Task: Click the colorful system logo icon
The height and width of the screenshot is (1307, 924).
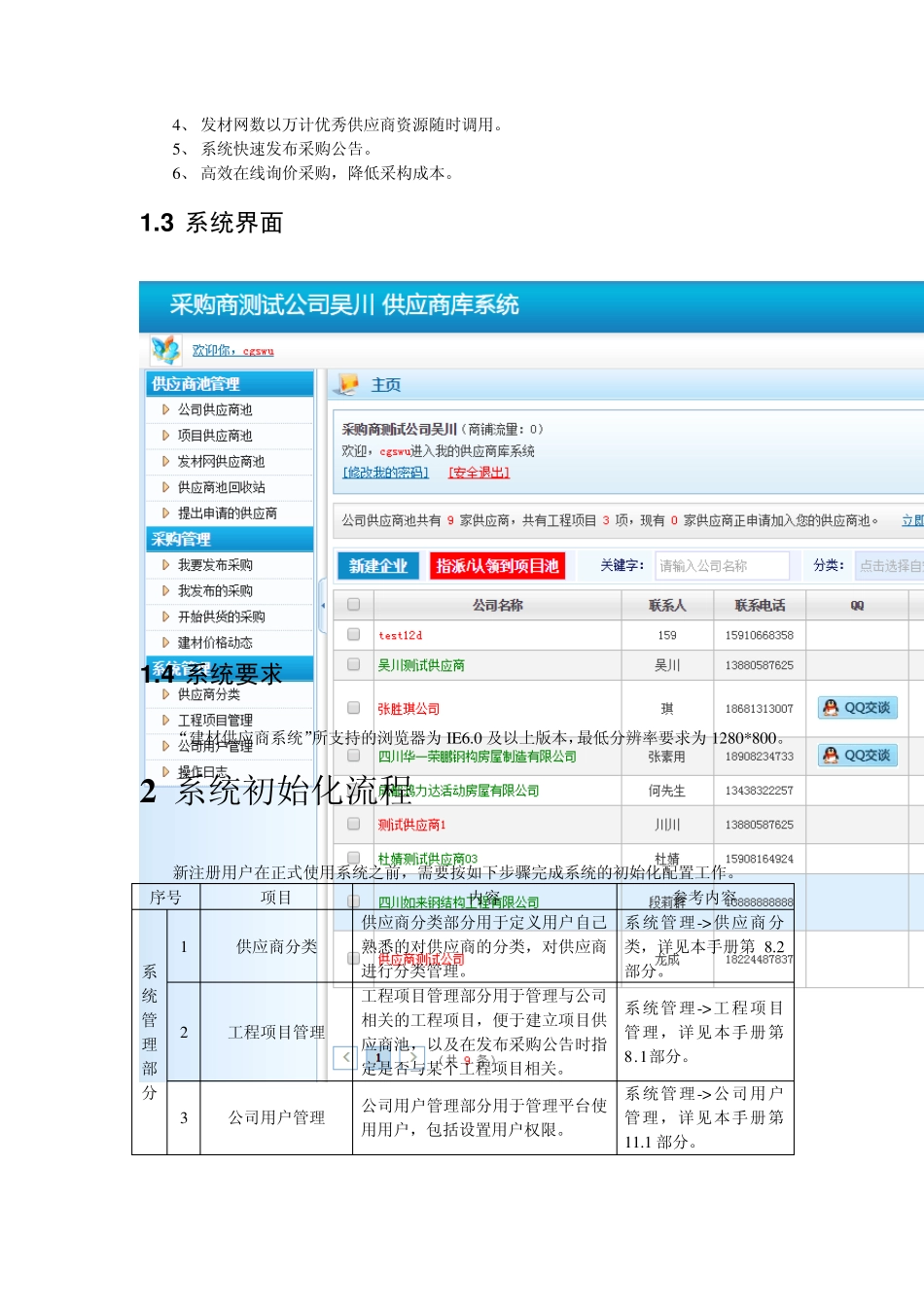Action: click(x=165, y=349)
